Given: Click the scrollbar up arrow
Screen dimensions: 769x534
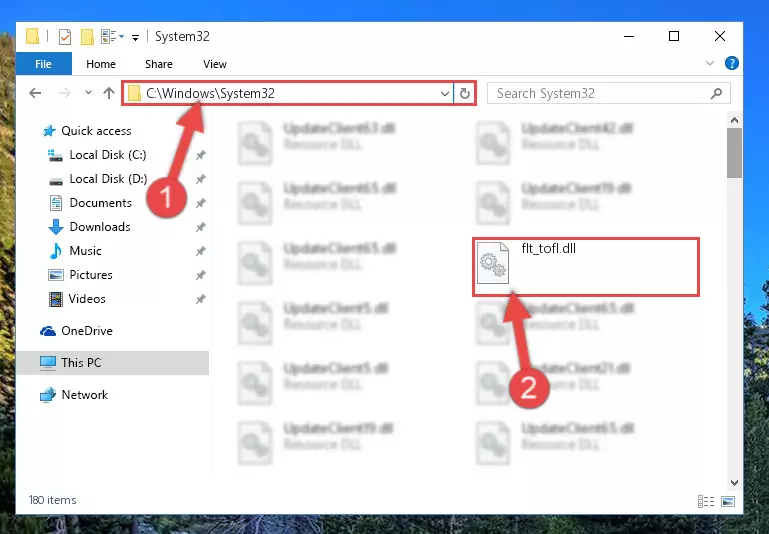Looking at the screenshot, I should tap(734, 120).
